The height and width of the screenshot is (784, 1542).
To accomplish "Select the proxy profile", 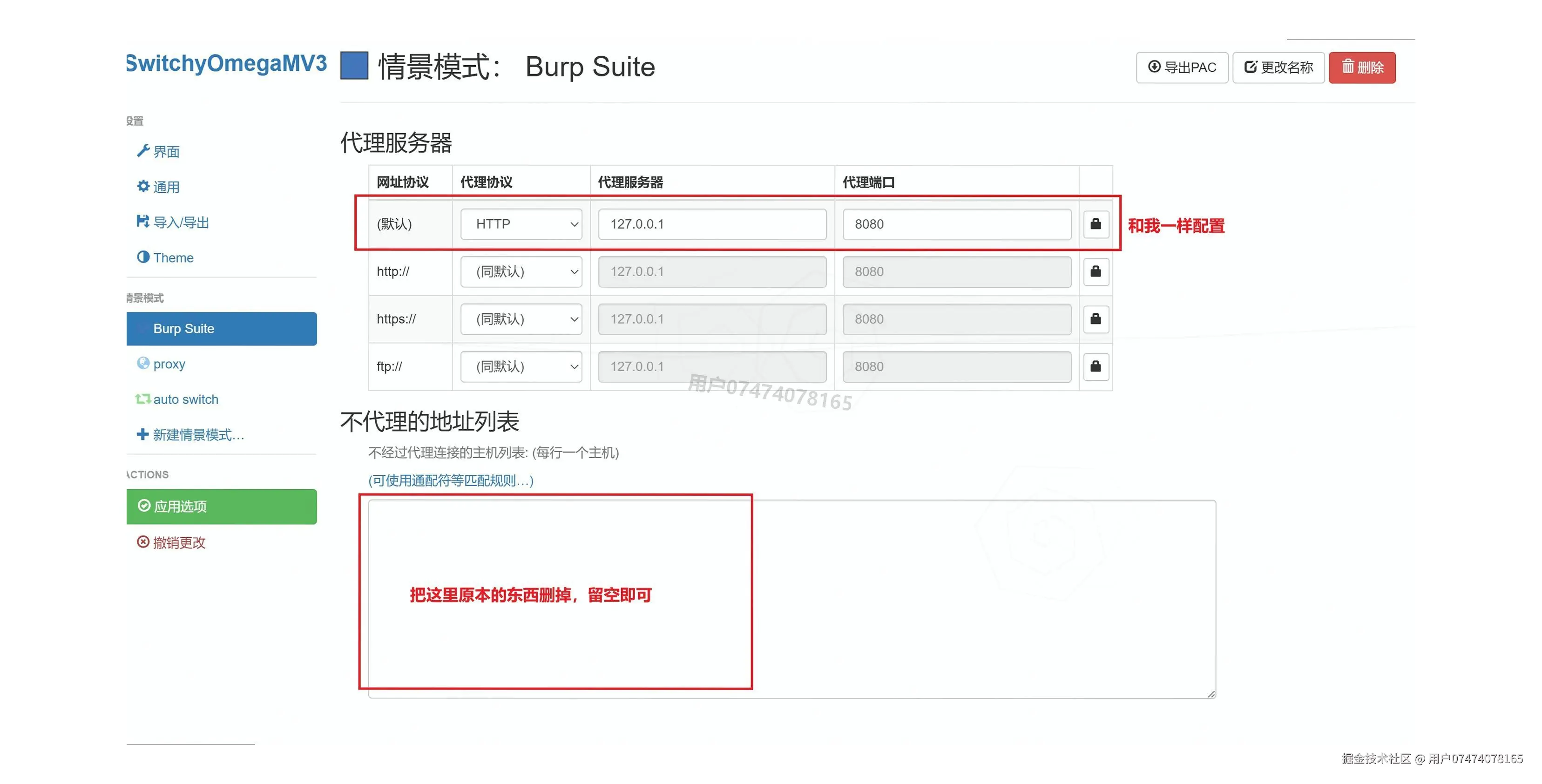I will tap(162, 364).
